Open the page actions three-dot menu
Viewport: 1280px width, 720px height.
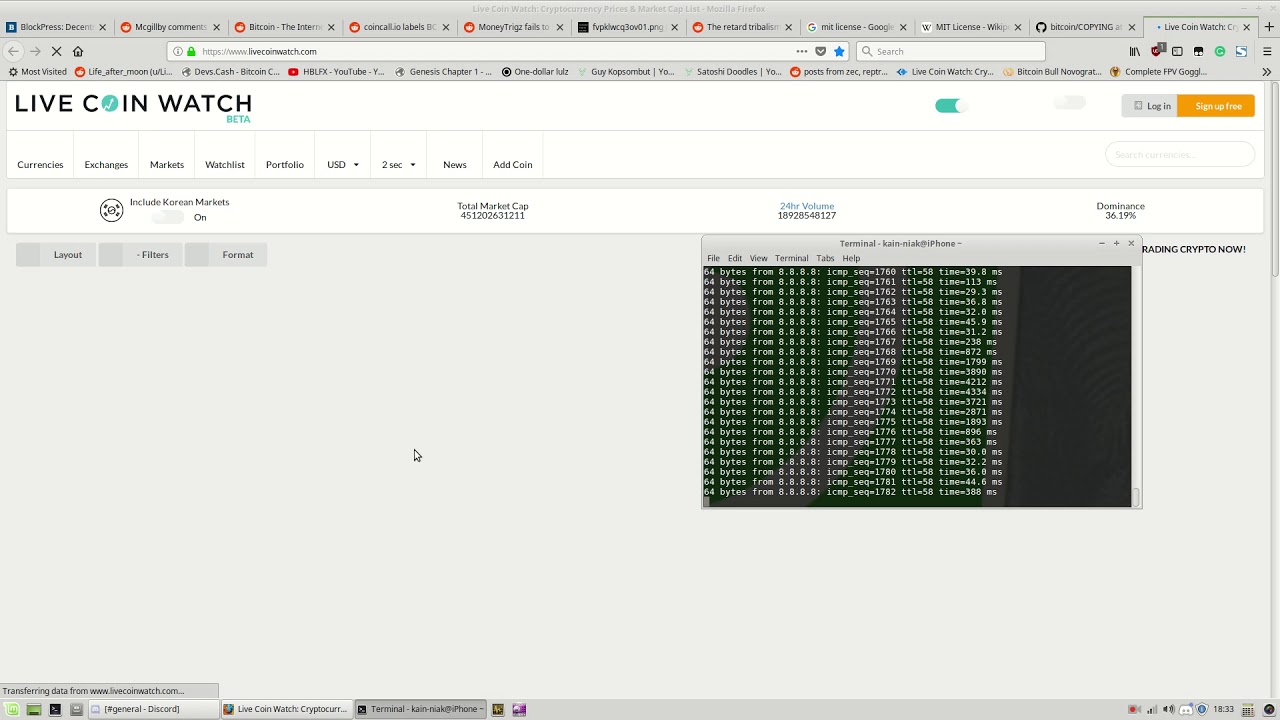(x=802, y=51)
